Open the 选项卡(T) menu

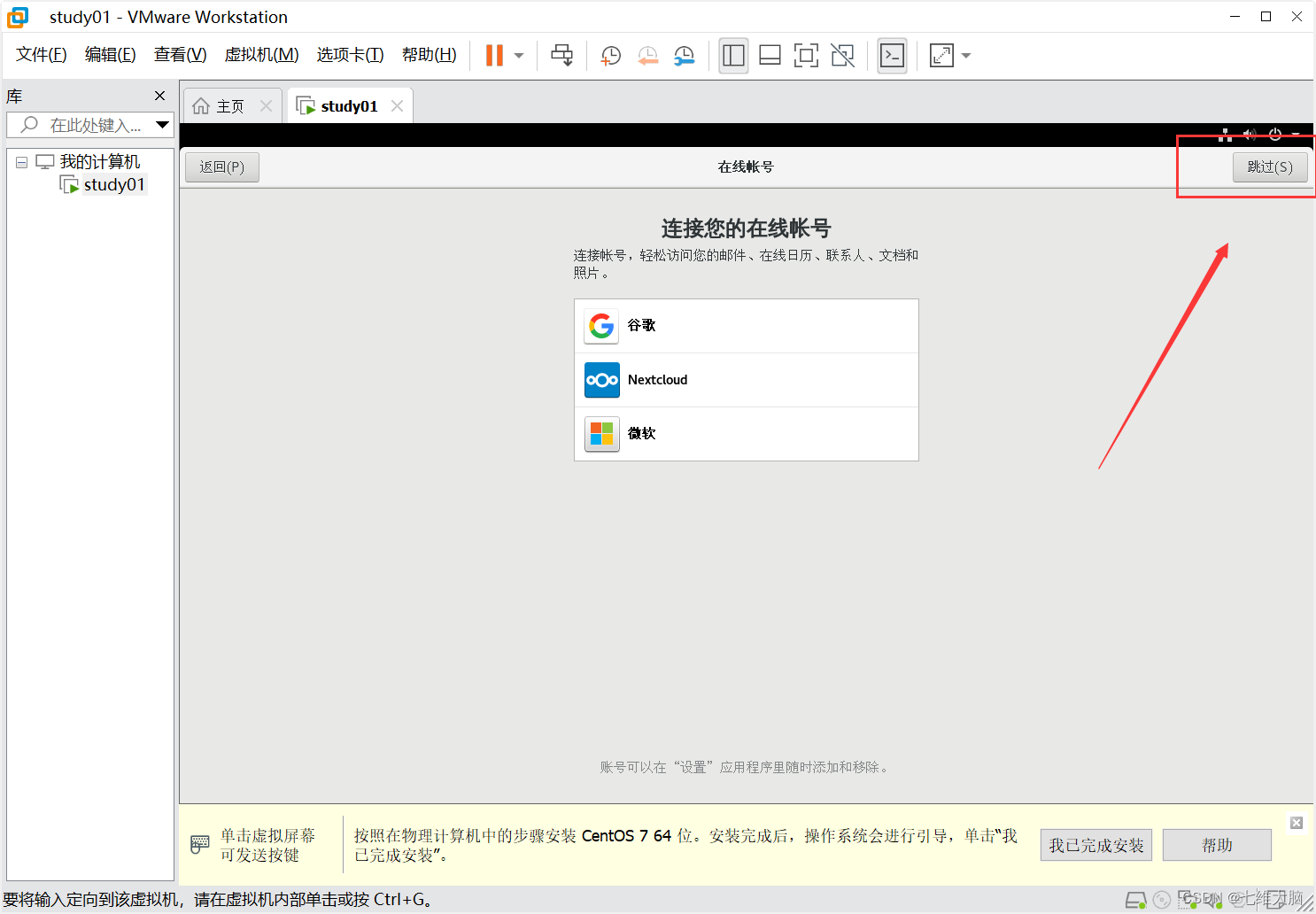coord(351,55)
